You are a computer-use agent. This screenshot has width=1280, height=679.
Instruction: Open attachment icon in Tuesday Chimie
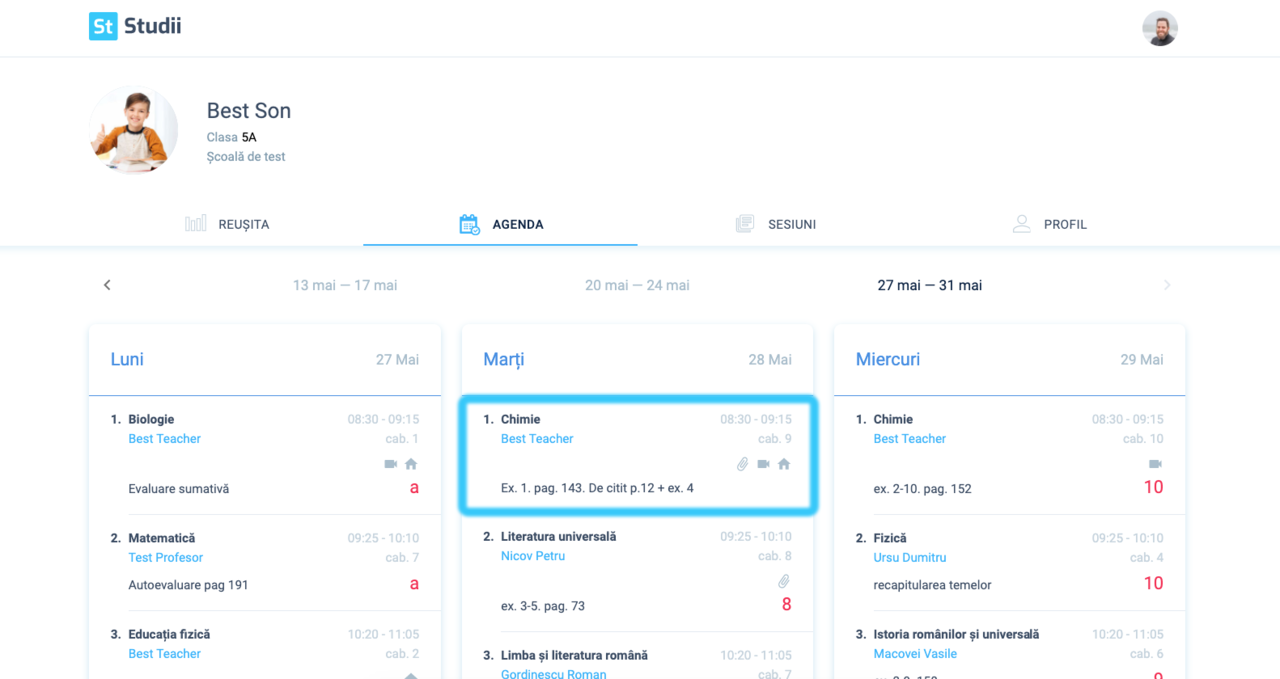click(x=742, y=464)
